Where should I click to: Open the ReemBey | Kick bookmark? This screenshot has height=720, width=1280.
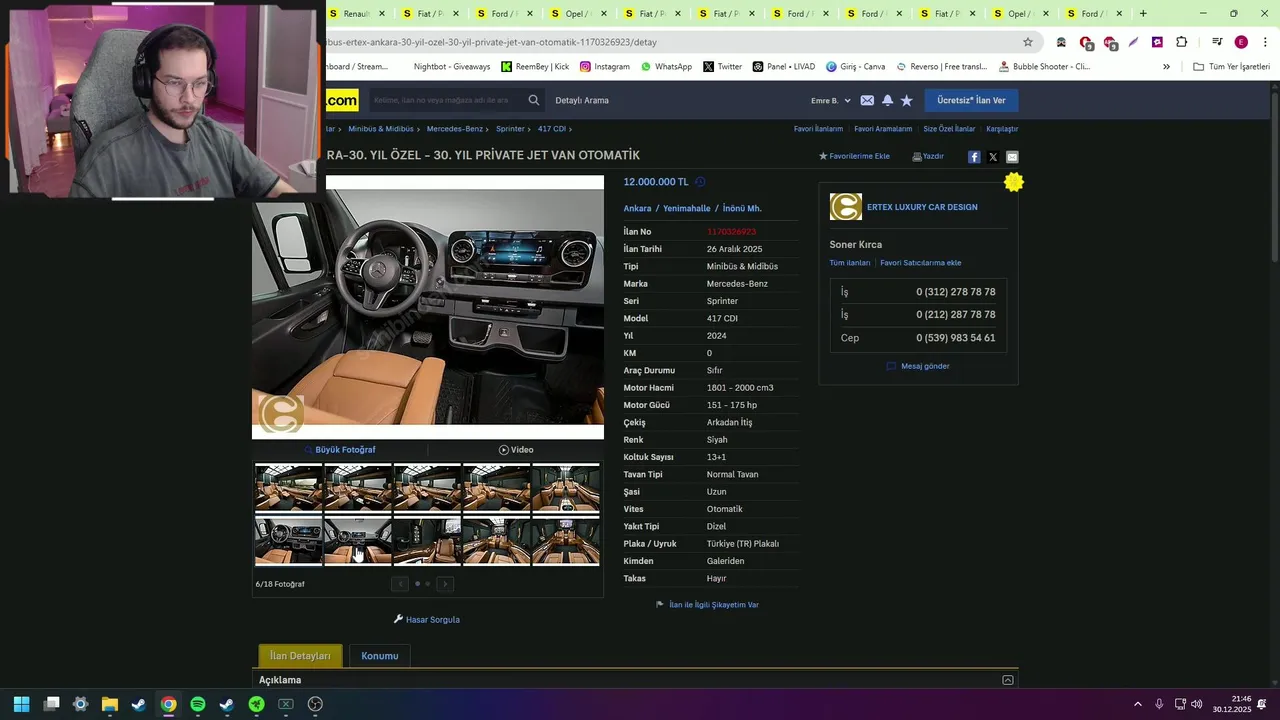coord(535,67)
